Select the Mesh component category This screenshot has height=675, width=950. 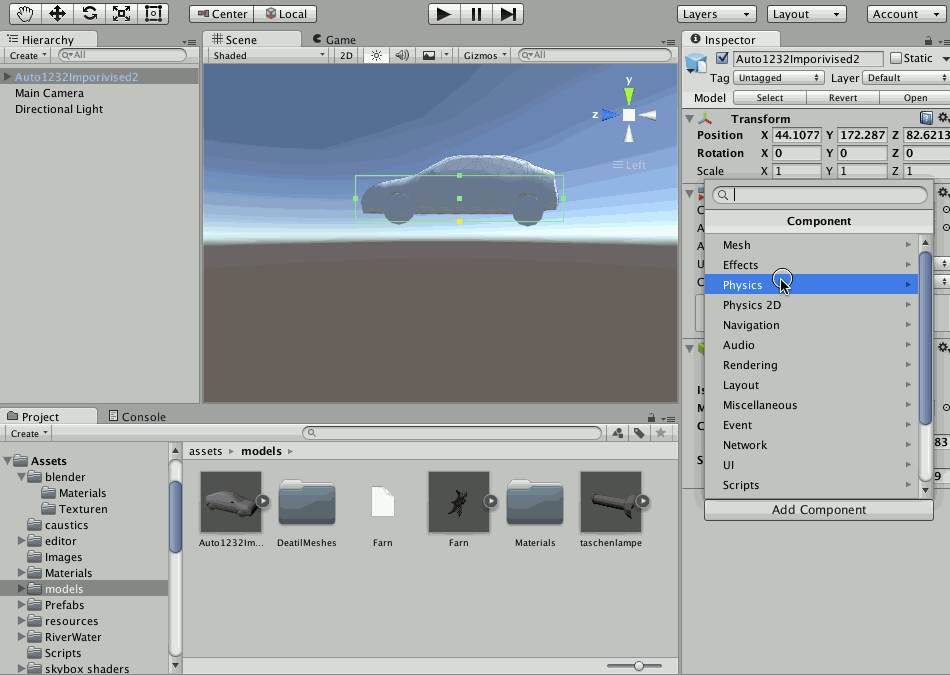pos(811,245)
